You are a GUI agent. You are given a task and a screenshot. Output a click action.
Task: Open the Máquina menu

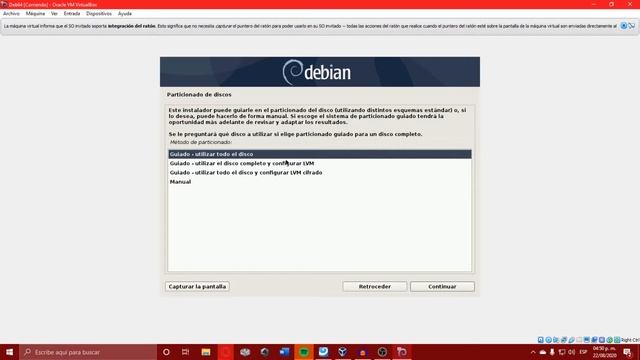pos(36,13)
